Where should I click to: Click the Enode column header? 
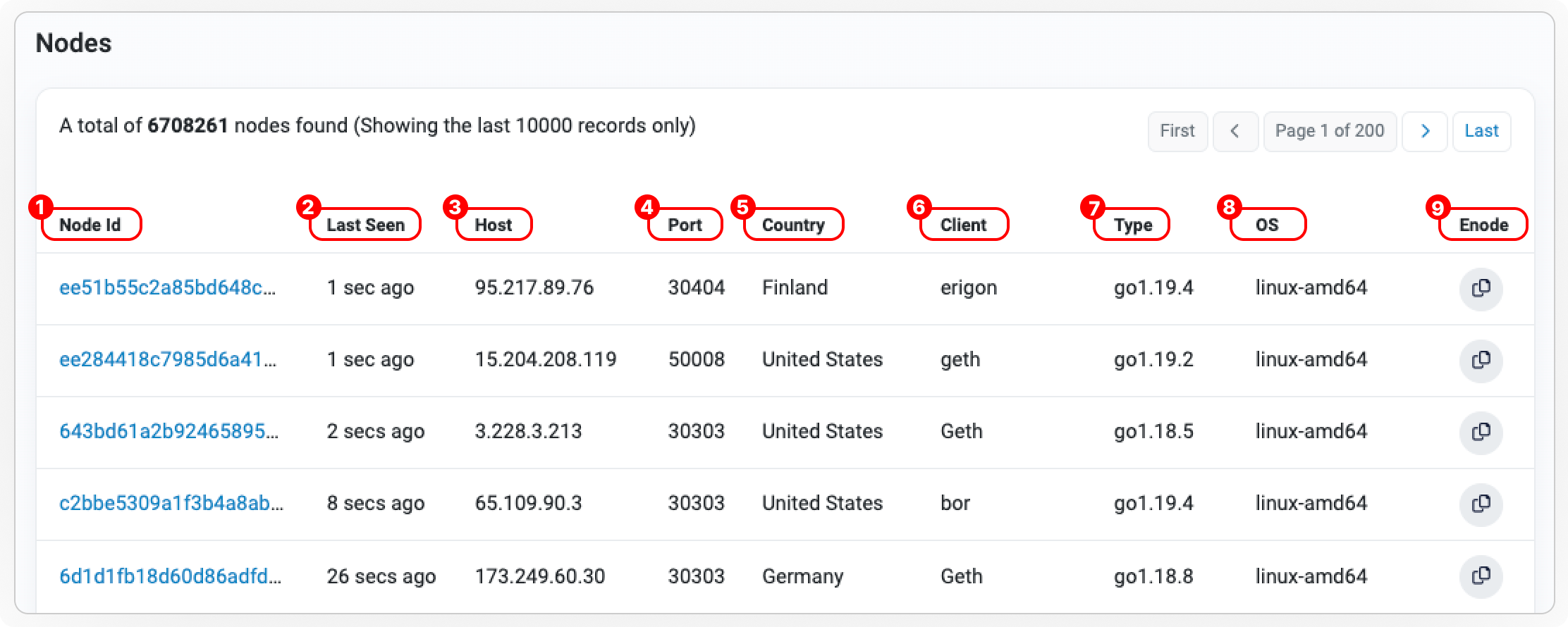1483,225
